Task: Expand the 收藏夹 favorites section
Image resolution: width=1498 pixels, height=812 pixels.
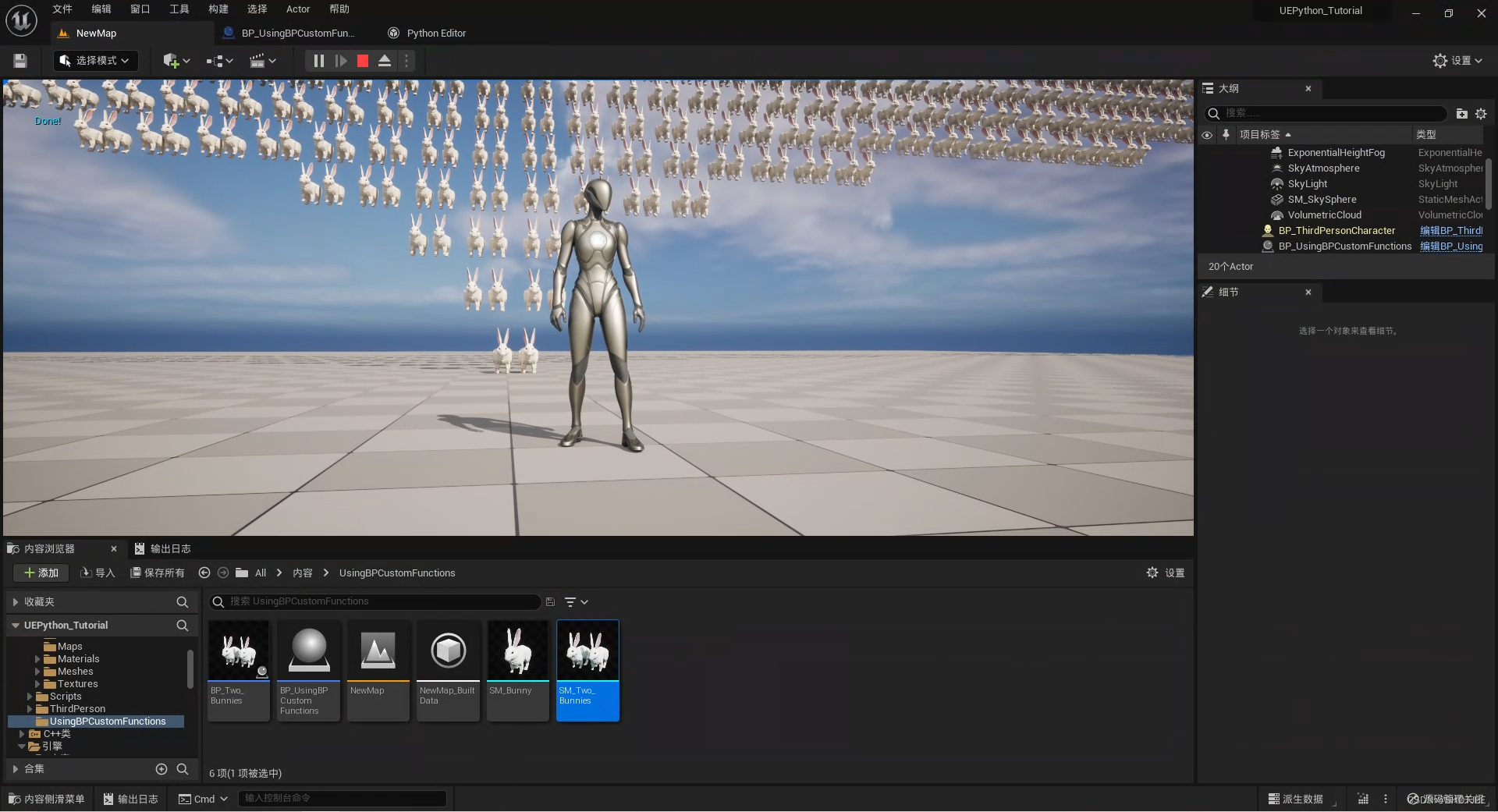Action: 15,602
